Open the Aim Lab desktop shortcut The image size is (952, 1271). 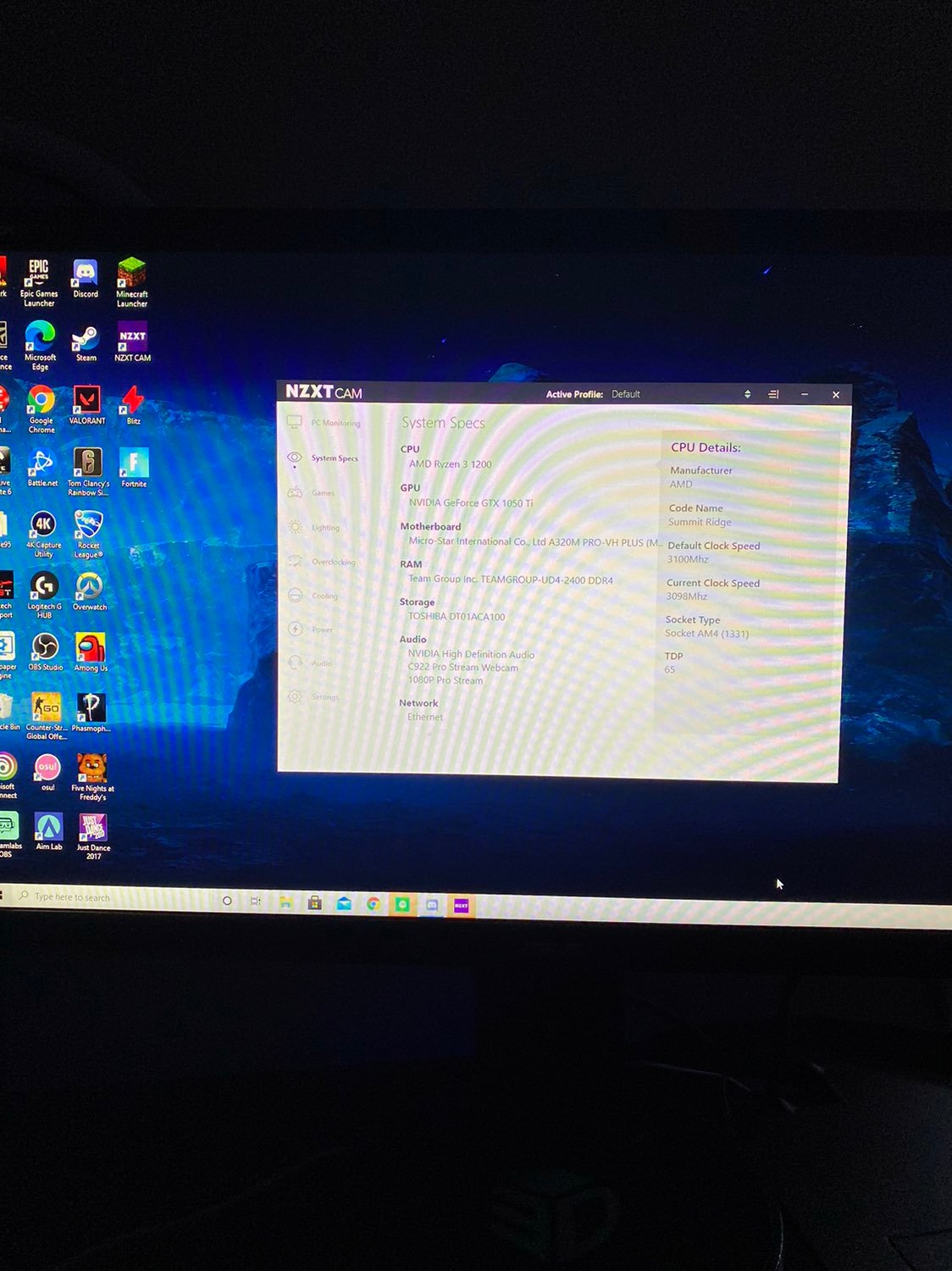pyautogui.click(x=48, y=831)
